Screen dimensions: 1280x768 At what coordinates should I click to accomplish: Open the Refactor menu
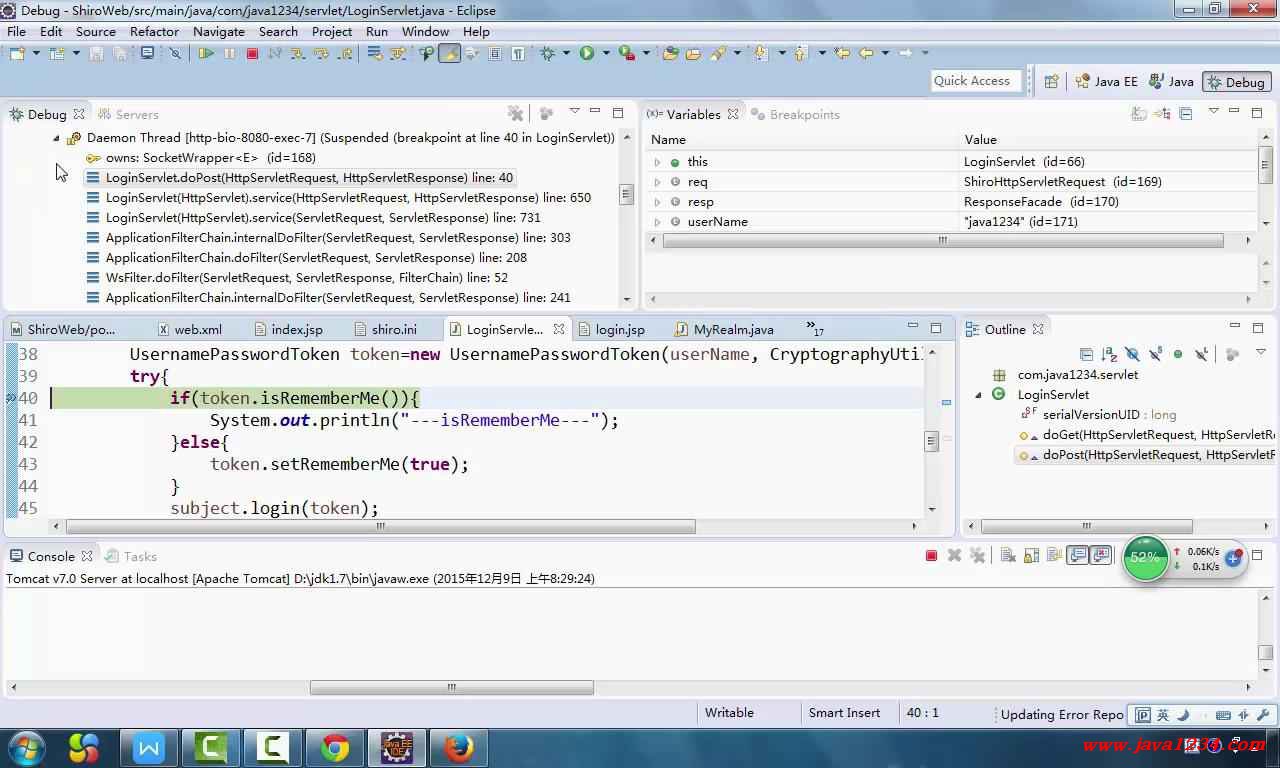154,31
